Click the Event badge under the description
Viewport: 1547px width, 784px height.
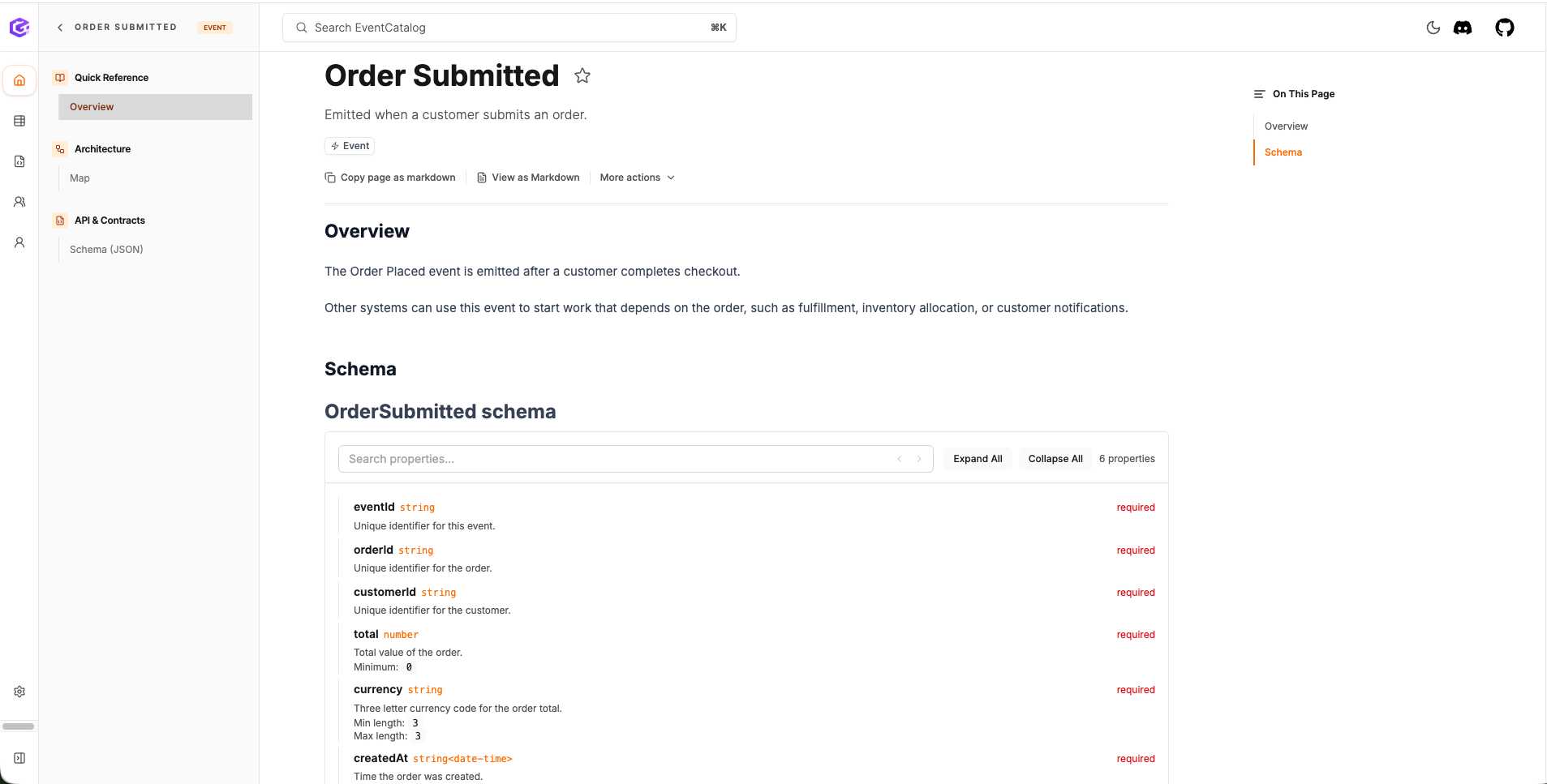(x=350, y=146)
